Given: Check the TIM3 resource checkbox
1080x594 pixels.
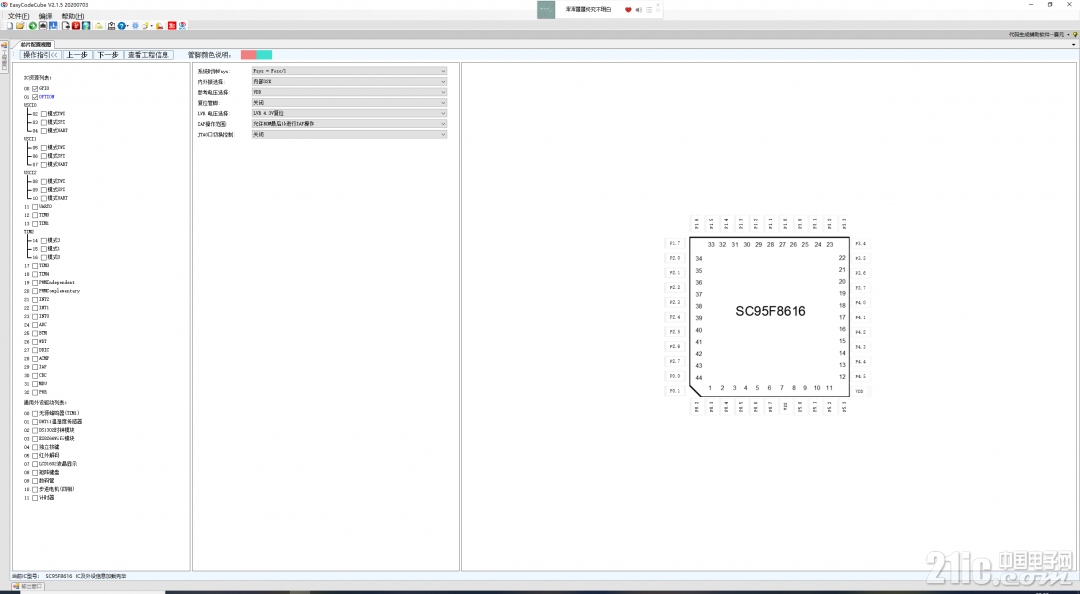Looking at the screenshot, I should [x=35, y=265].
